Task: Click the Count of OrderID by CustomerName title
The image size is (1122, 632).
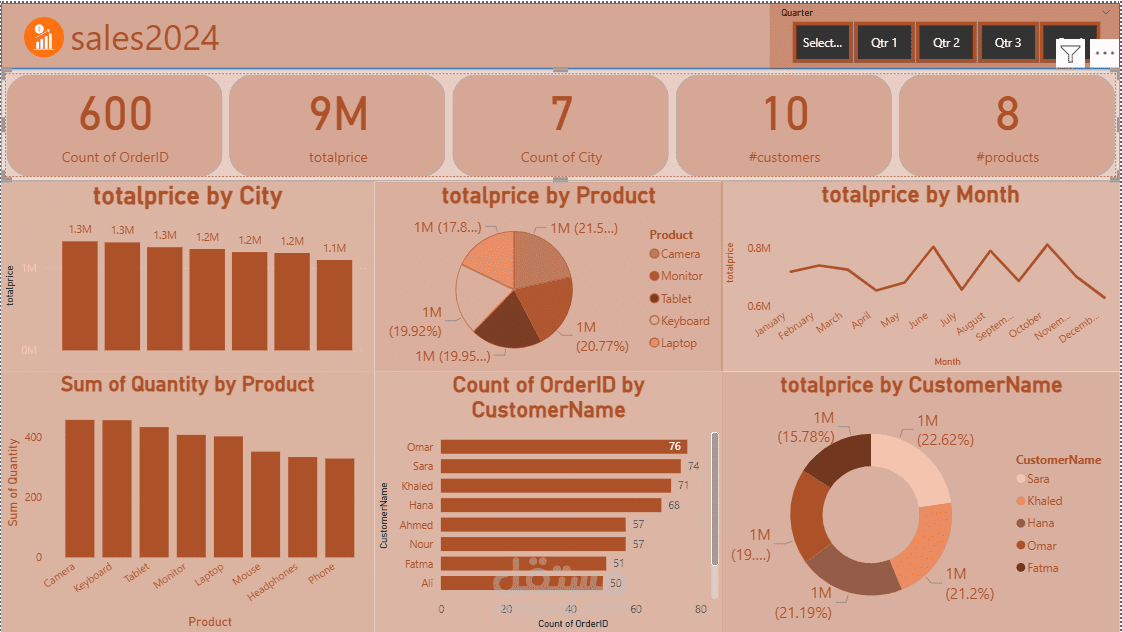Action: point(548,397)
